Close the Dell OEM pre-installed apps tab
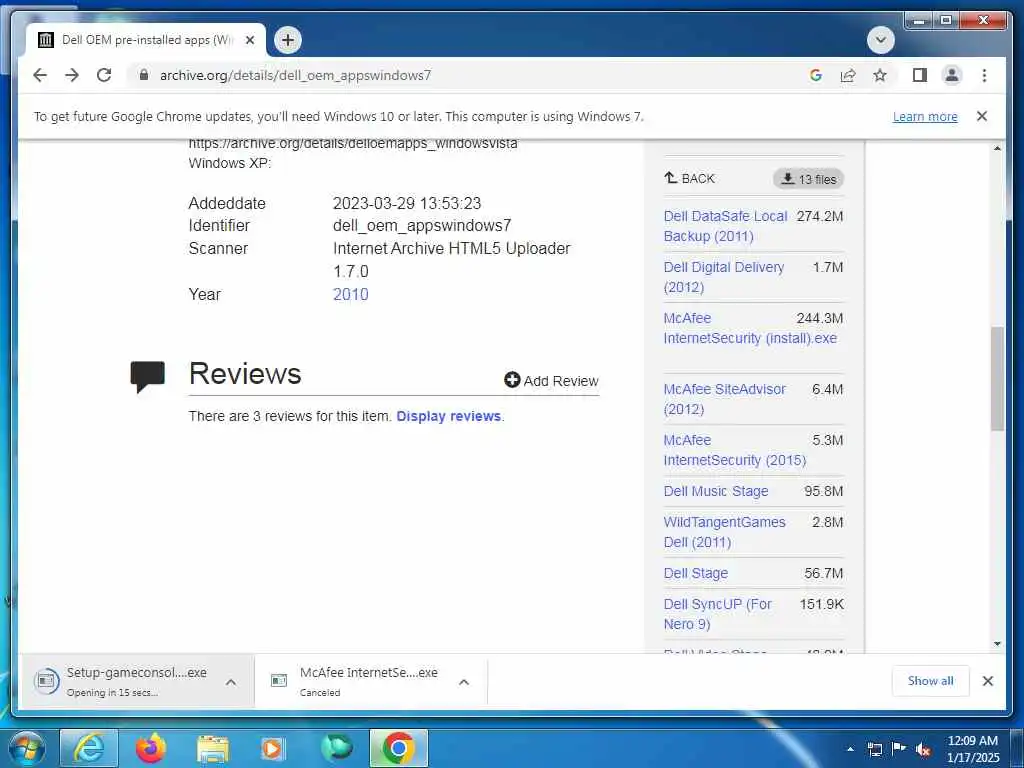 point(249,40)
